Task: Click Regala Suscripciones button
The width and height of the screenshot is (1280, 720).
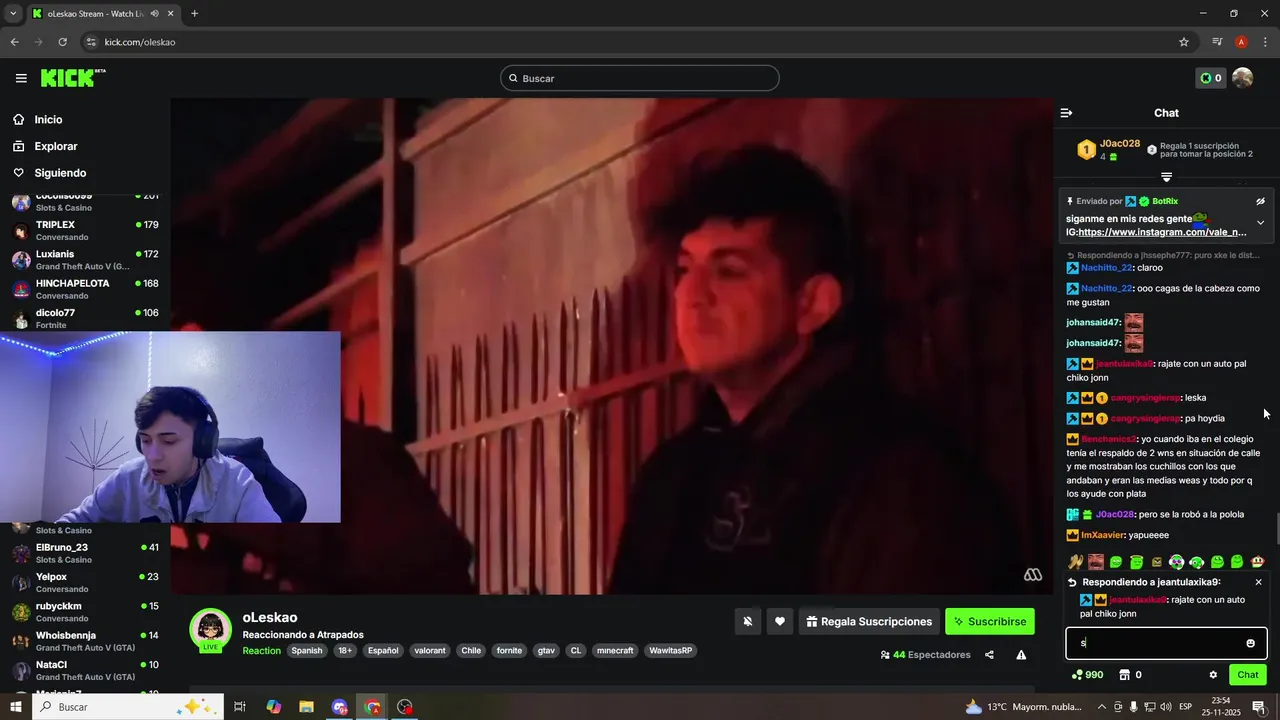Action: coord(869,621)
